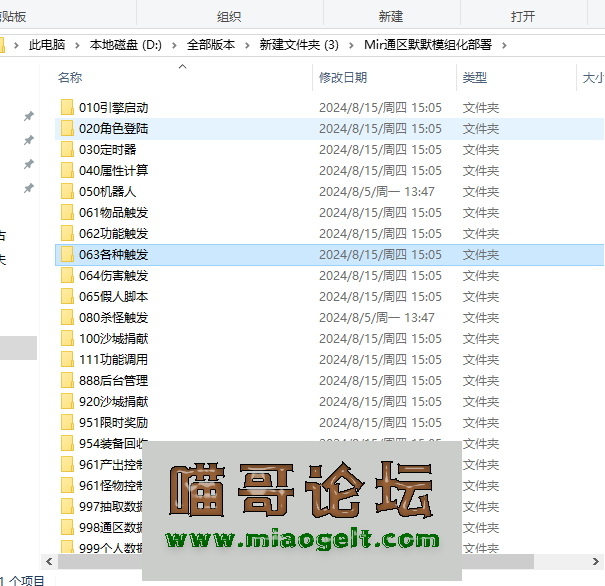This screenshot has width=605, height=586.
Task: Click the 961怪物控制 folder icon
Action: pos(67,486)
